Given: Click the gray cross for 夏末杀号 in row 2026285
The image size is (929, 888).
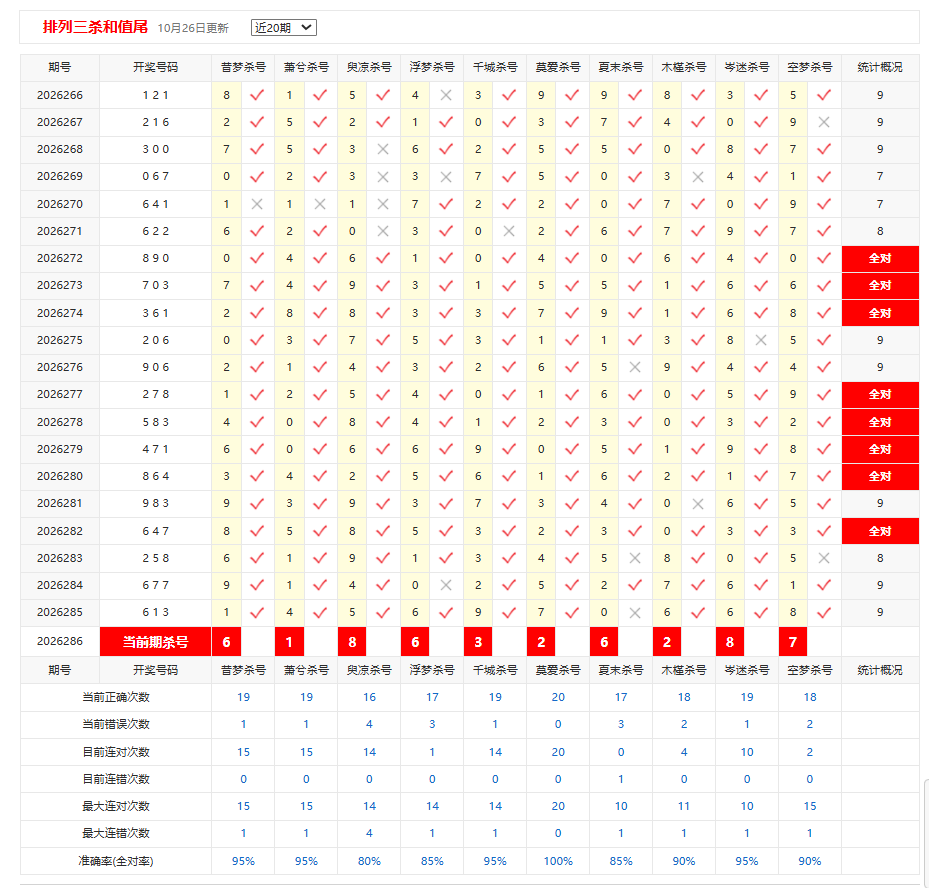Looking at the screenshot, I should (635, 613).
